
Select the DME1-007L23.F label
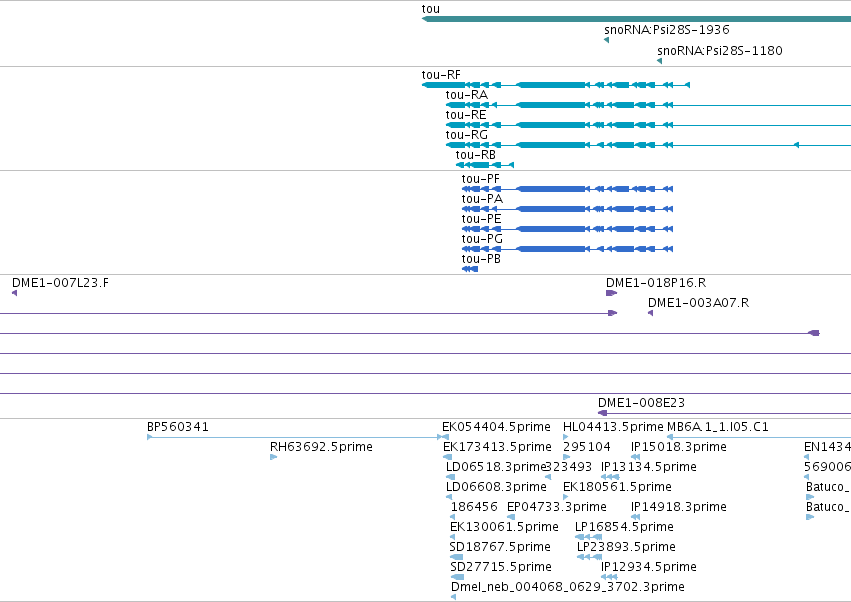click(x=60, y=283)
